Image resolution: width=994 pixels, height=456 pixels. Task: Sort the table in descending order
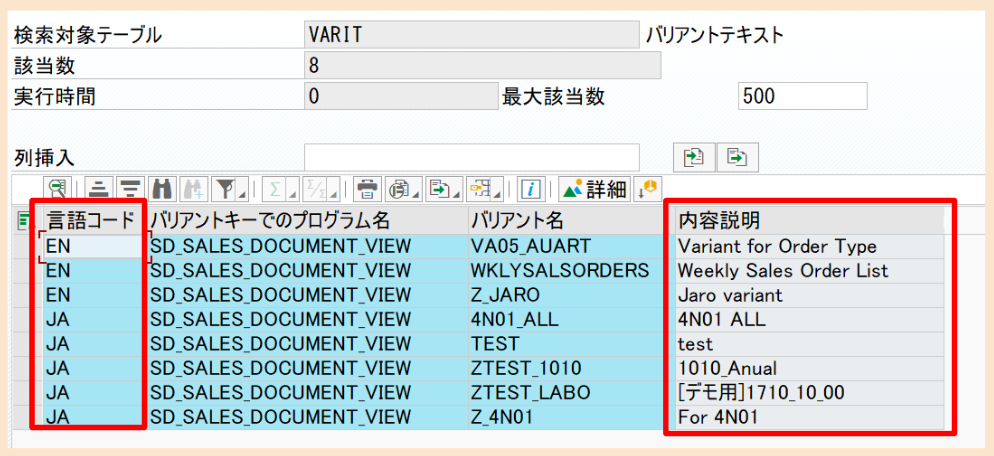pos(129,188)
